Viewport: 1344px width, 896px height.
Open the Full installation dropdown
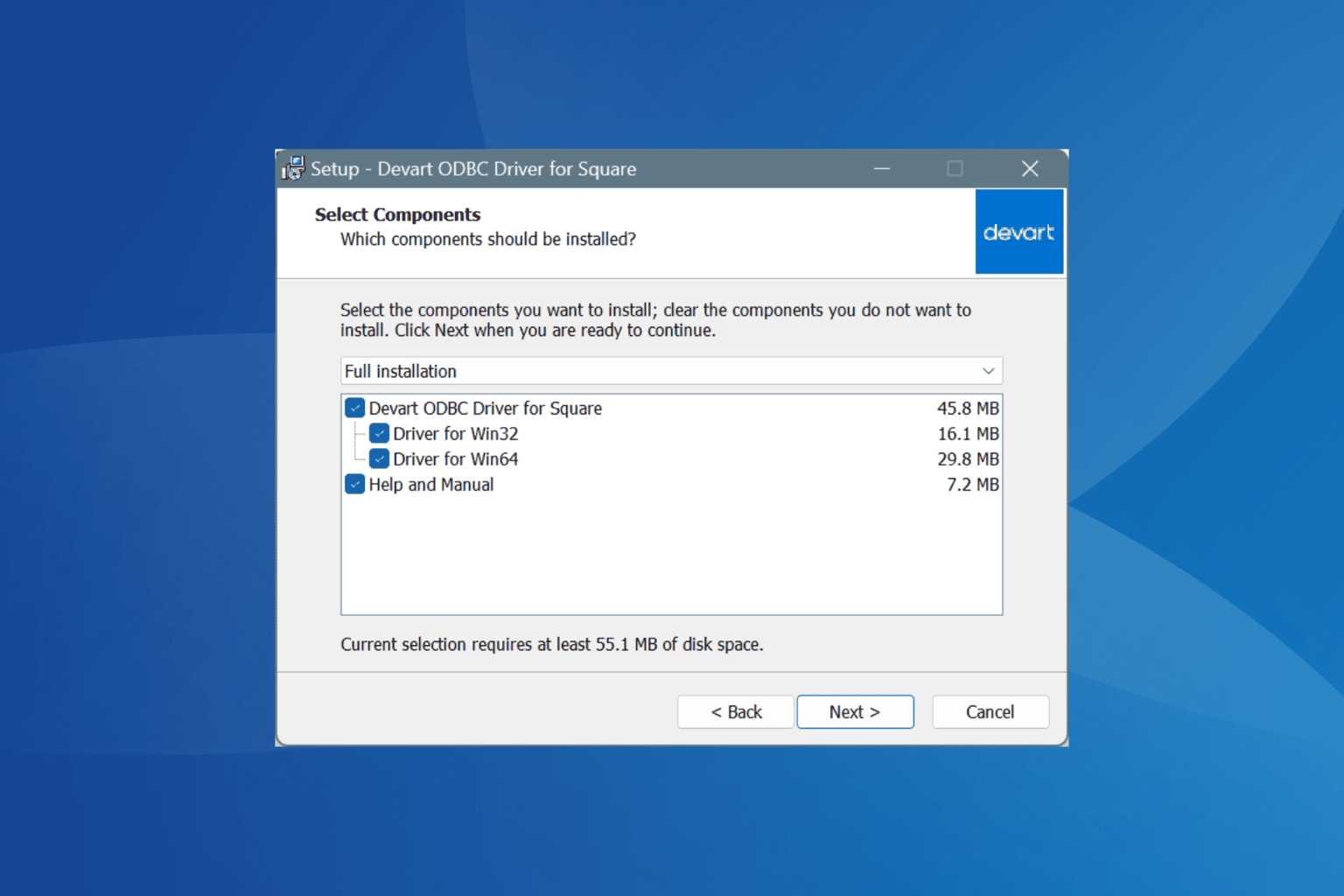[x=671, y=371]
